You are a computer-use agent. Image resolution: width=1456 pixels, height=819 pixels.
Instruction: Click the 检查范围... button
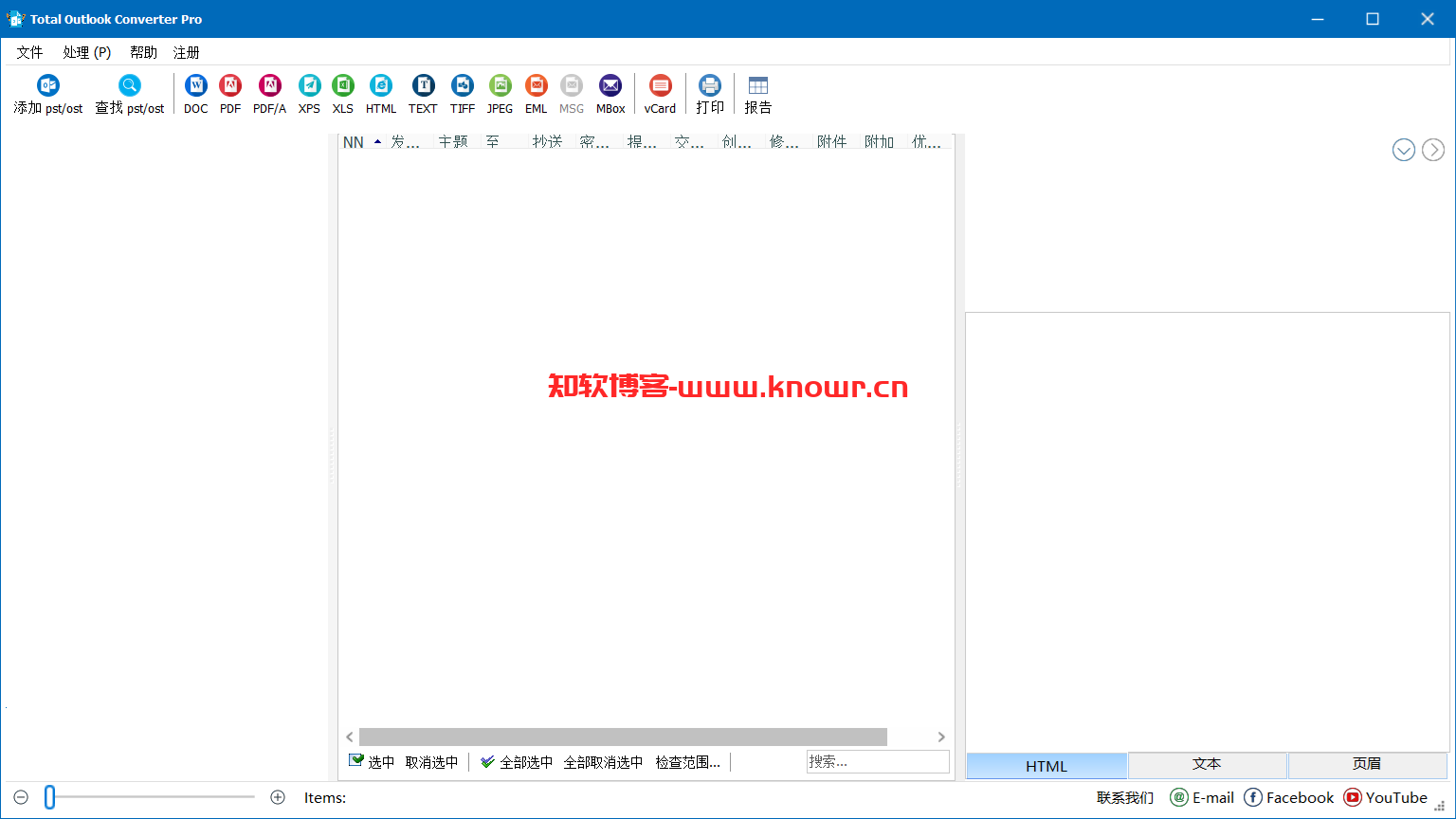point(687,762)
